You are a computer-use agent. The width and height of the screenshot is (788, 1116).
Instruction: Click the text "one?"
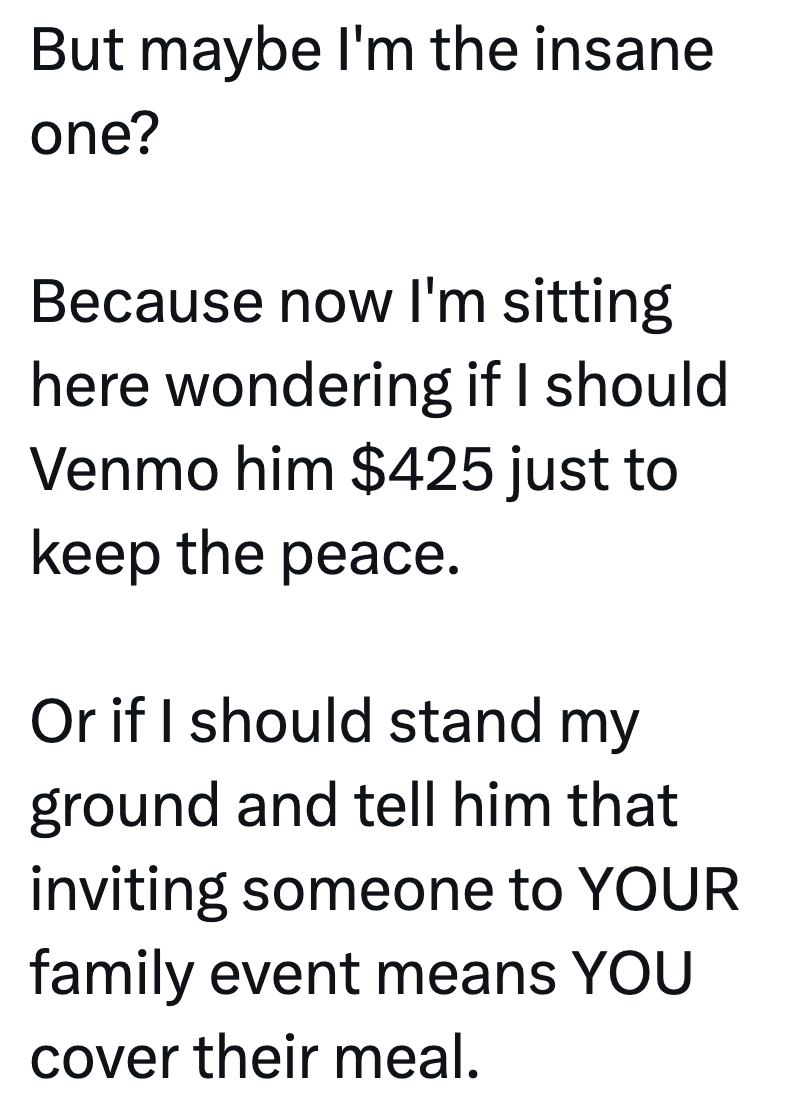[x=92, y=133]
